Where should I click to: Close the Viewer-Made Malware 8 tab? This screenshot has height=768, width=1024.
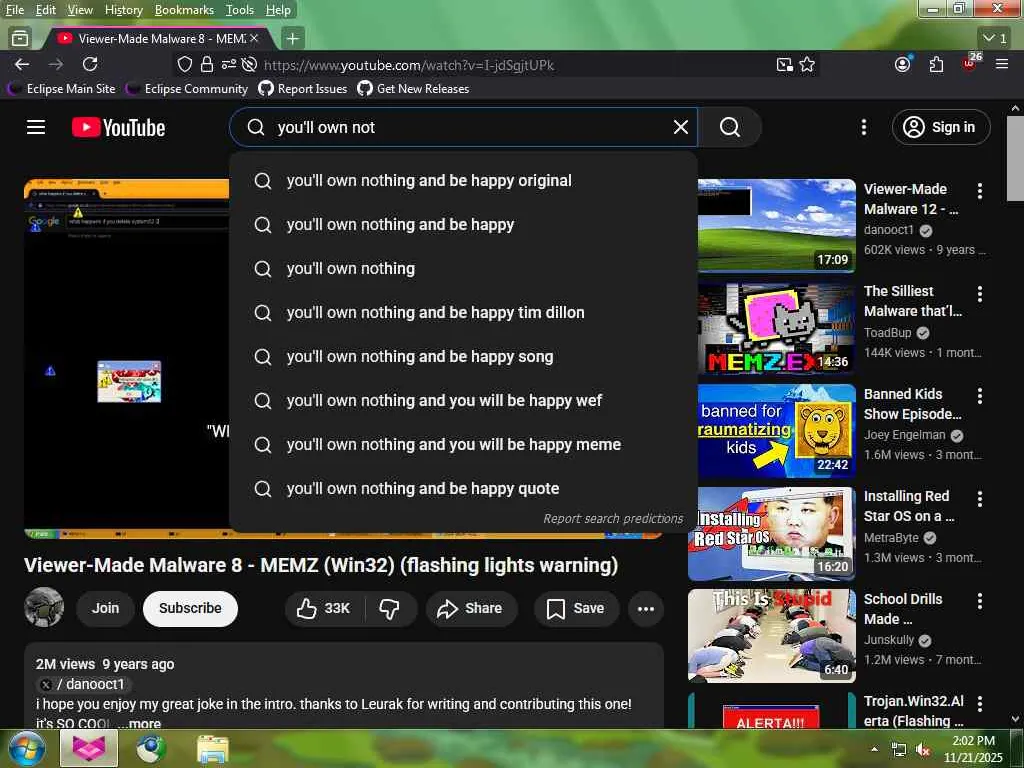coord(254,39)
